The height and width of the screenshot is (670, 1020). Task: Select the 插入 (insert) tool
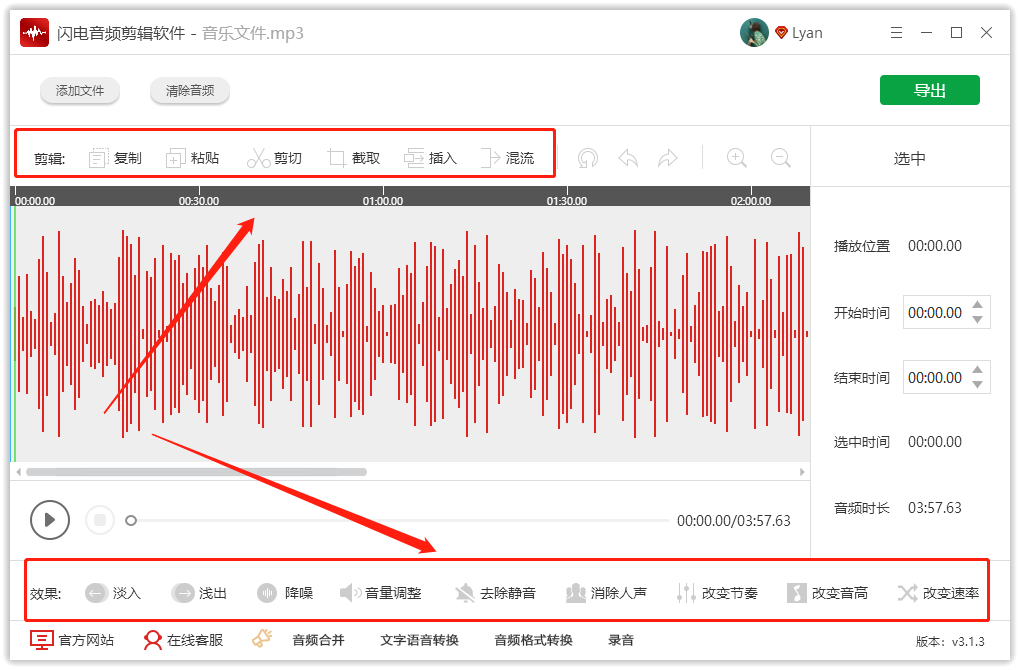pos(430,157)
